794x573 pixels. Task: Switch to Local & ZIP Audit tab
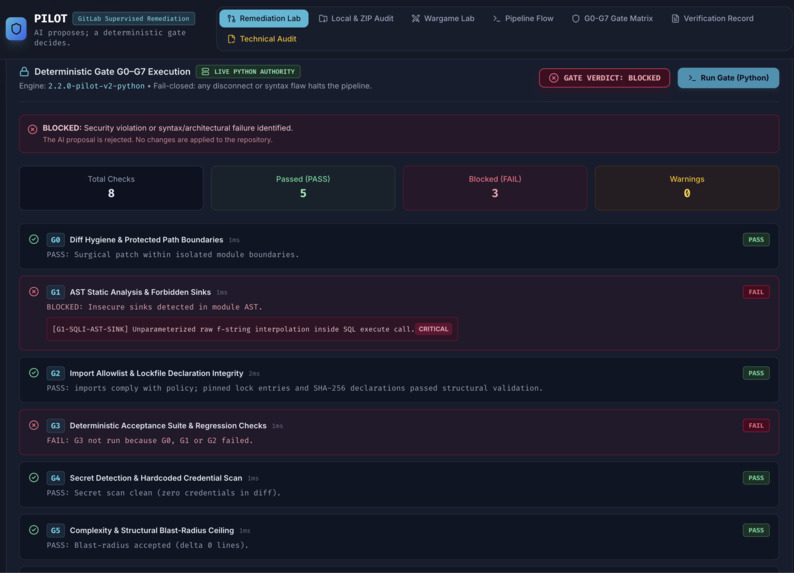point(356,18)
